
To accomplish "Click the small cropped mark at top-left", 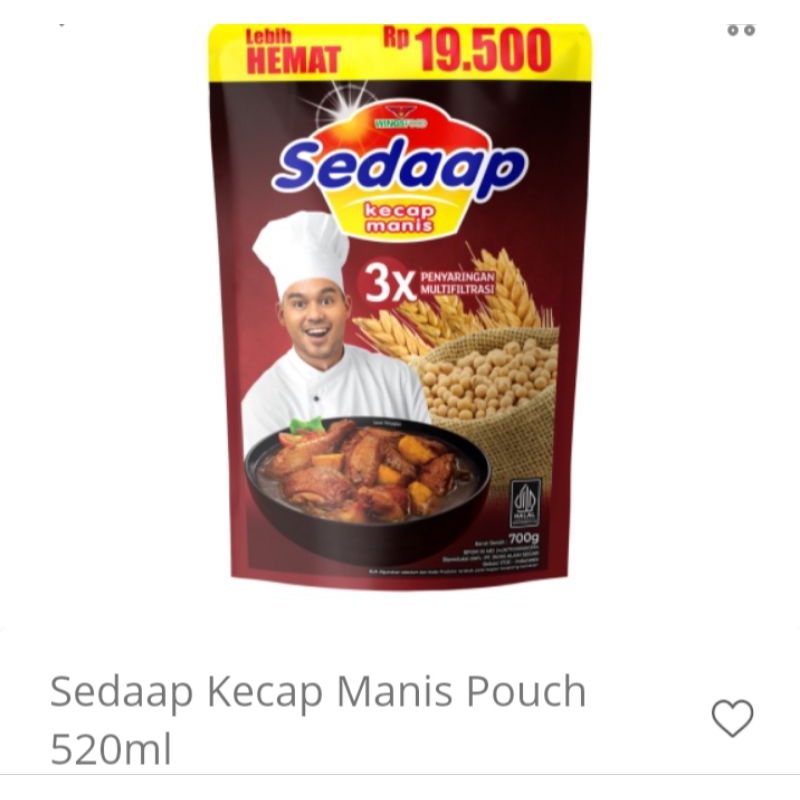I will [x=62, y=25].
